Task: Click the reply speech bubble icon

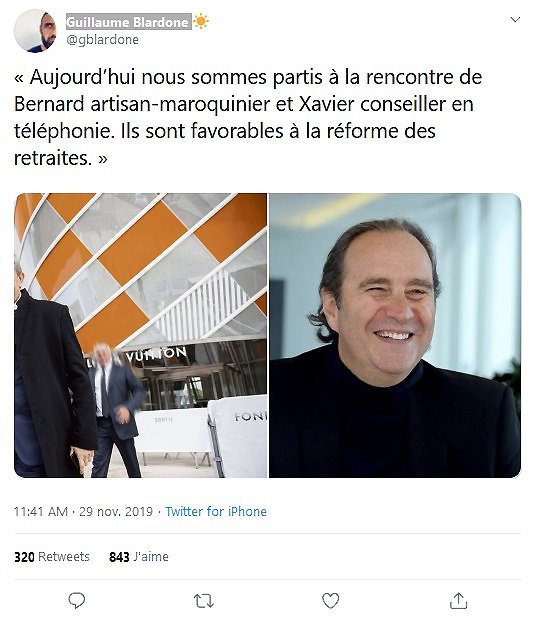Action: [x=76, y=600]
